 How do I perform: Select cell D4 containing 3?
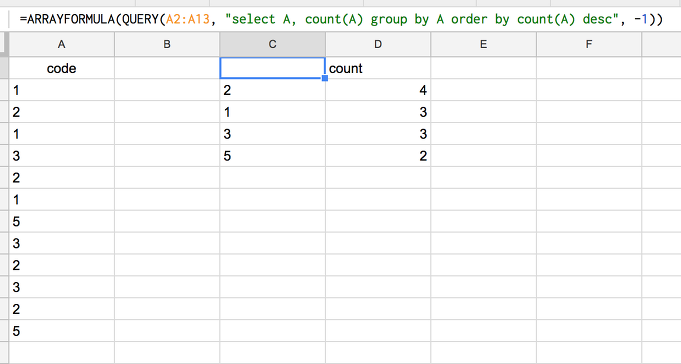coord(378,134)
